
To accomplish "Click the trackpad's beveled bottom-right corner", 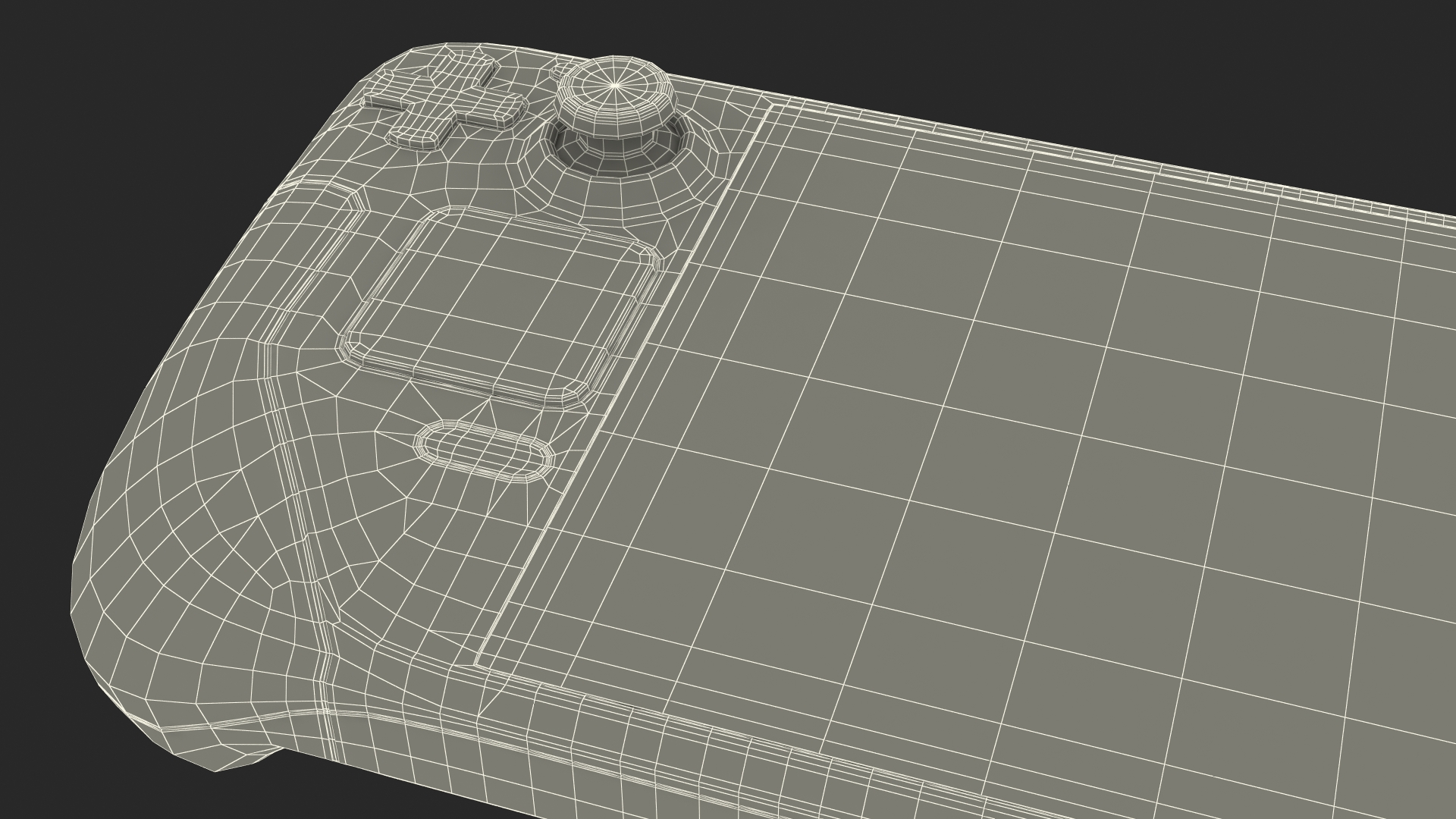I will 575,396.
